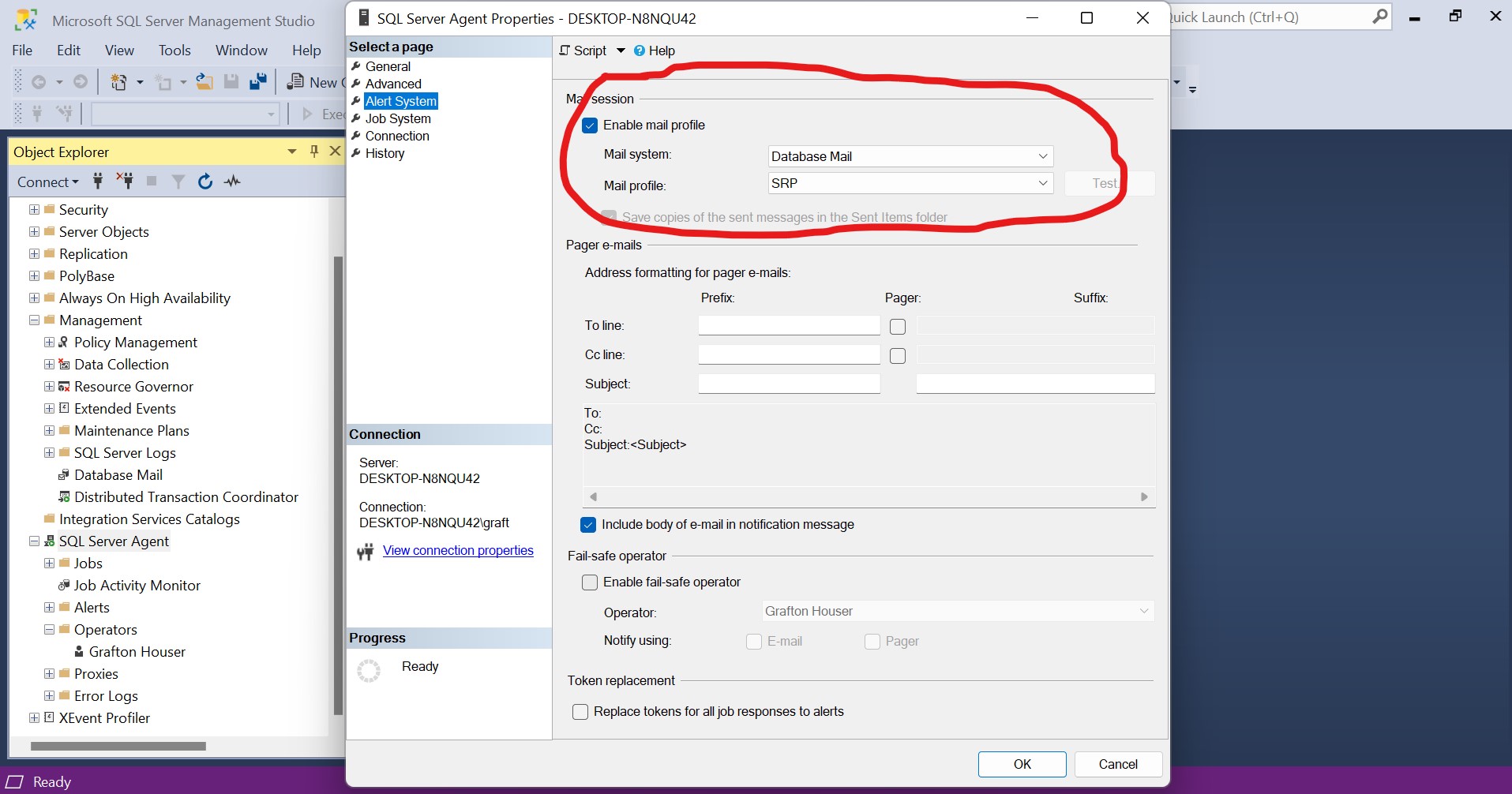Click the Refresh icon in Object Explorer
This screenshot has width=1512, height=794.
(205, 182)
